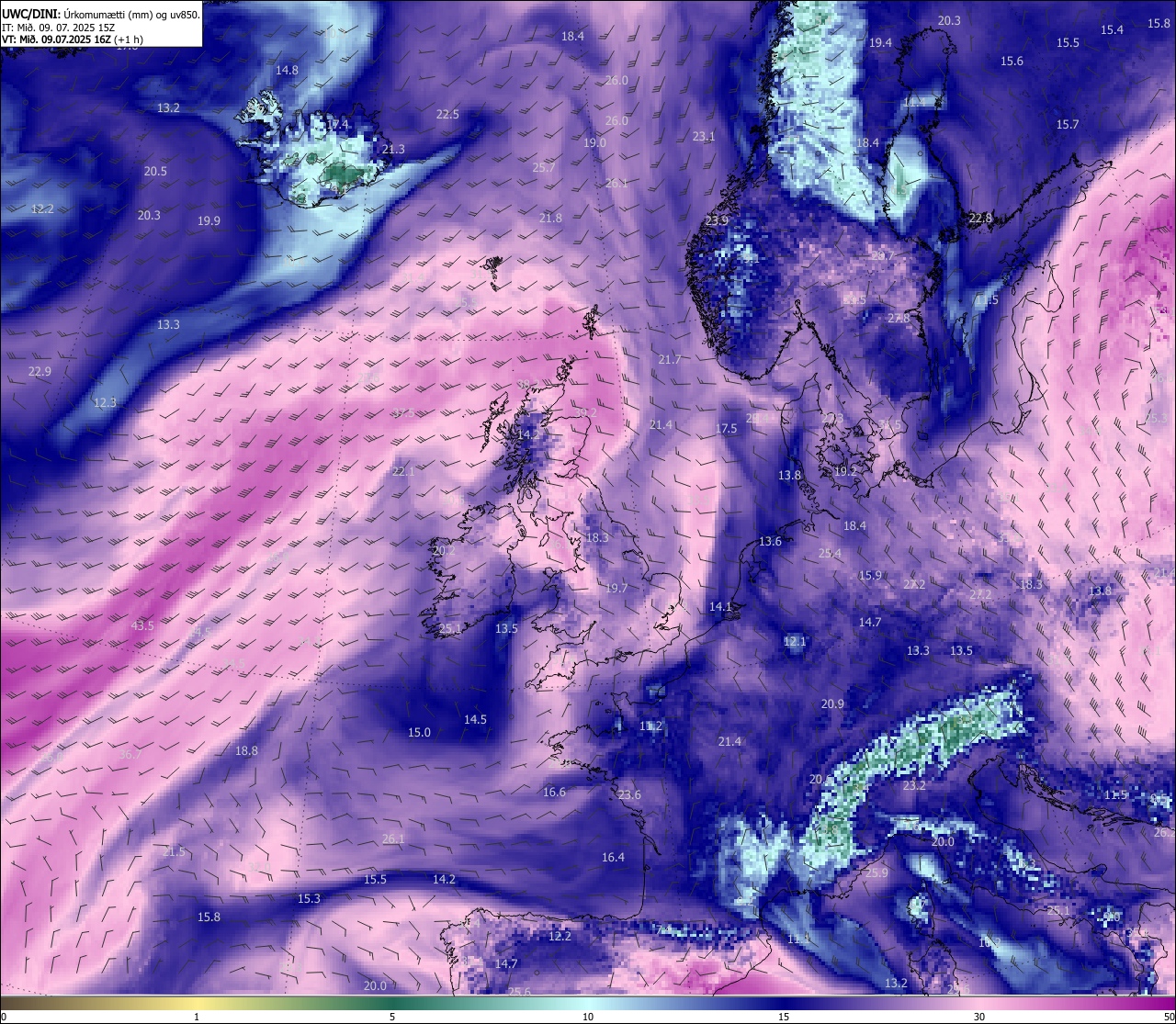
Task: Click the 15.7 map value
Action: pos(1067,124)
